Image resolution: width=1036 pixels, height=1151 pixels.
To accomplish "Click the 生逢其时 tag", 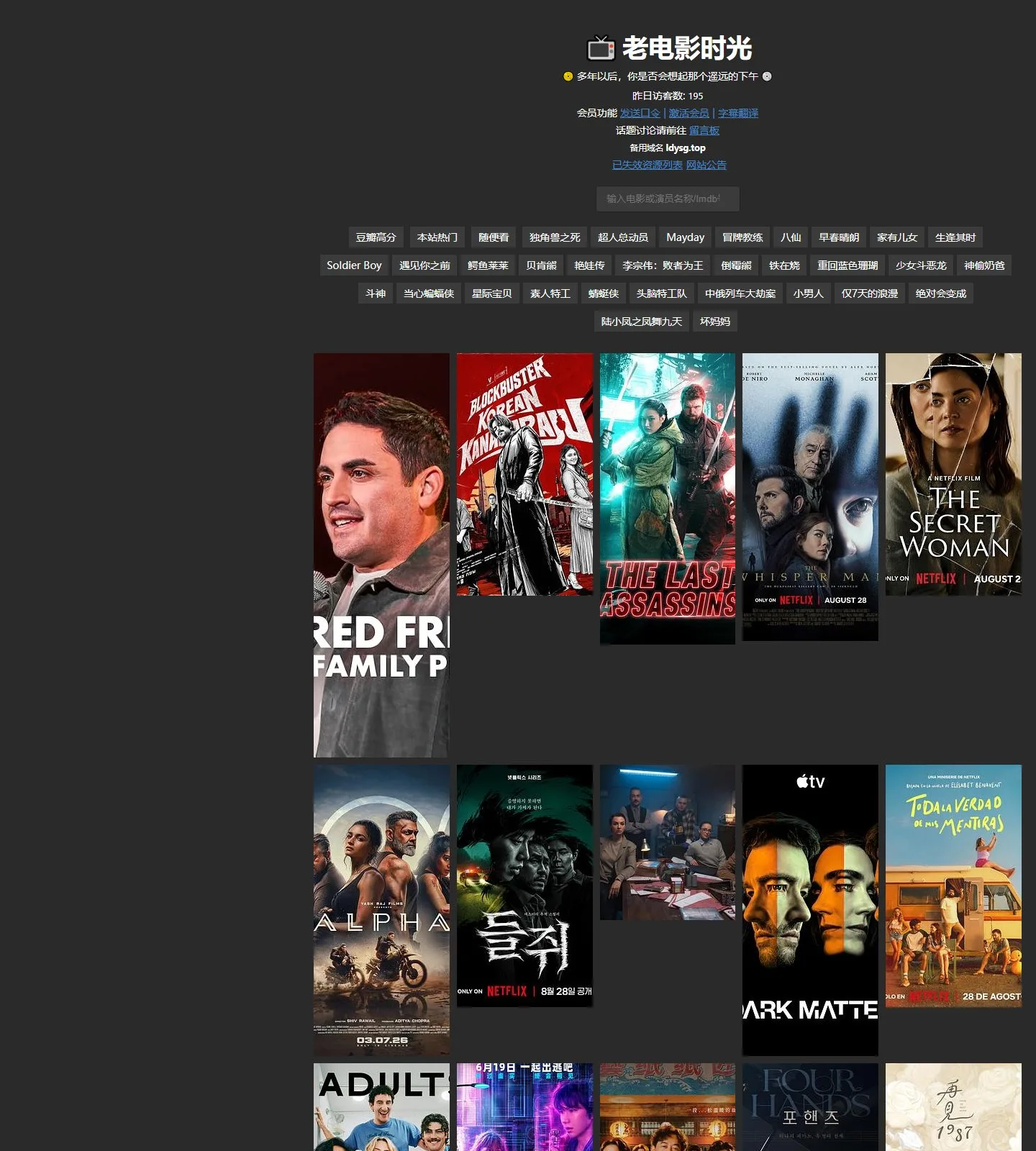I will (x=955, y=237).
